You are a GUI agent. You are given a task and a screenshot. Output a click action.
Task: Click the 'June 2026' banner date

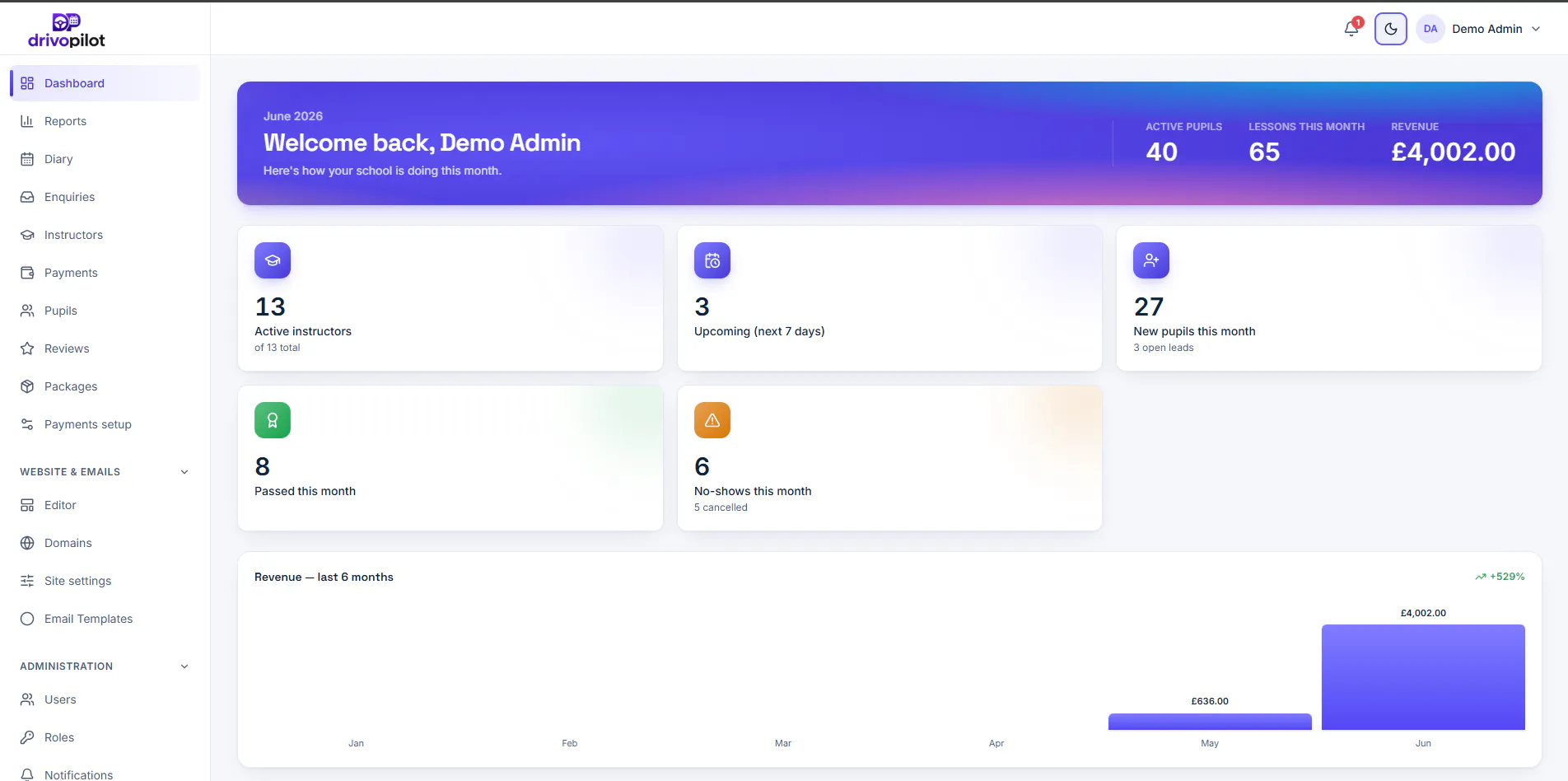click(293, 116)
